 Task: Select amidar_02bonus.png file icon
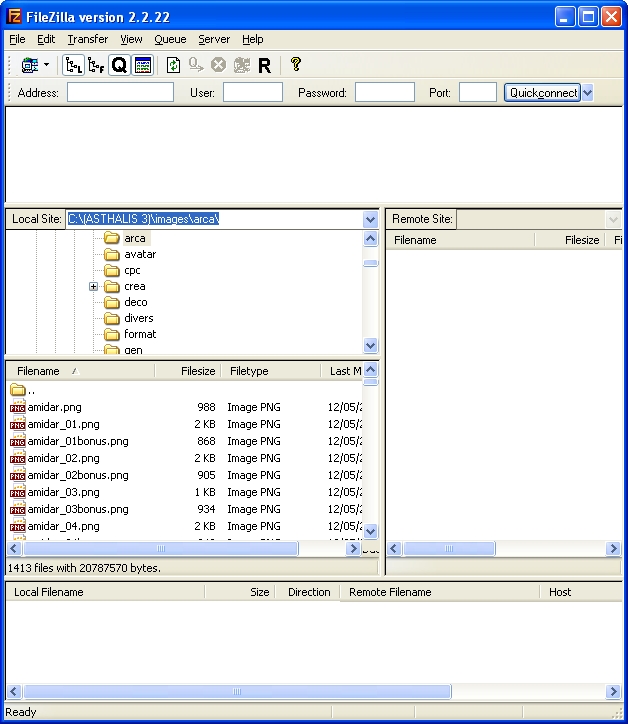(x=18, y=475)
